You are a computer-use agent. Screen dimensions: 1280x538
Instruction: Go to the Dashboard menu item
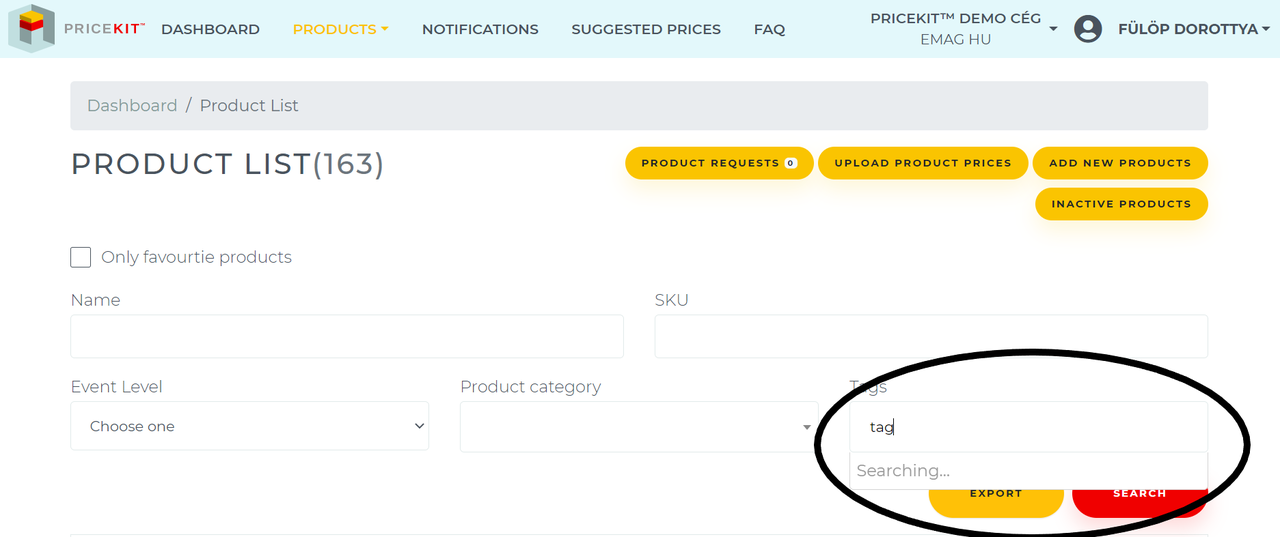210,29
